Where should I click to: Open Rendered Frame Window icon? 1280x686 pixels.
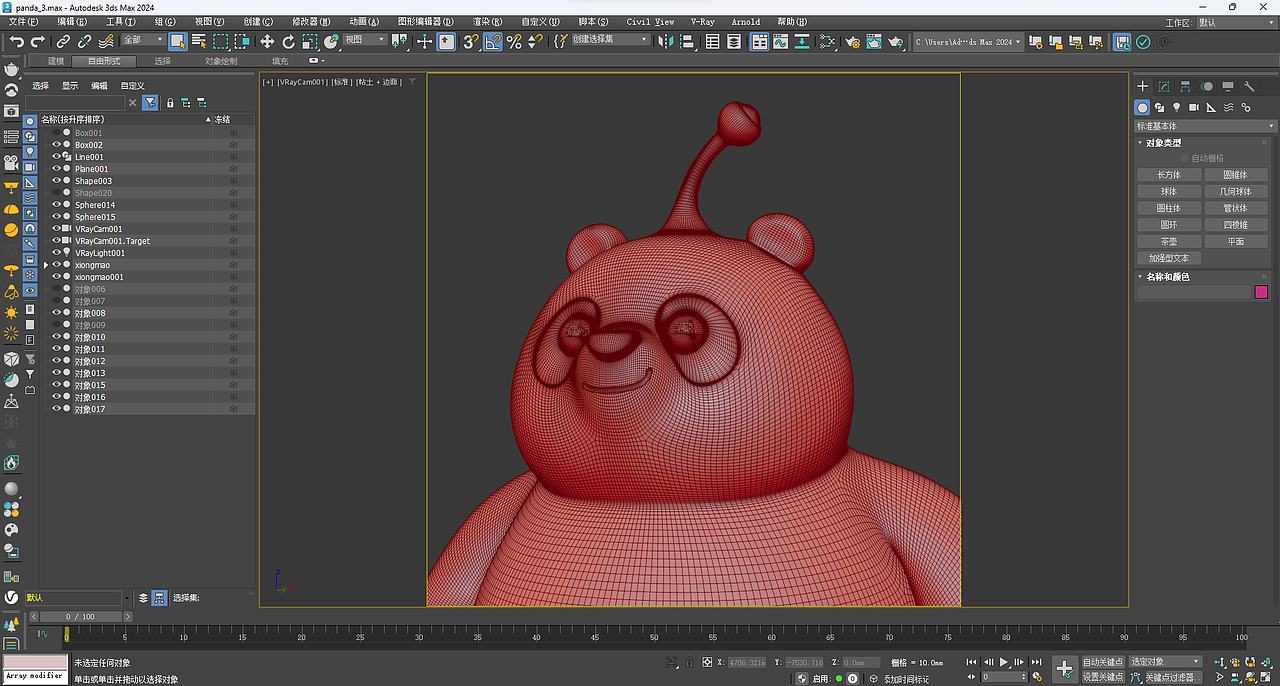874,41
